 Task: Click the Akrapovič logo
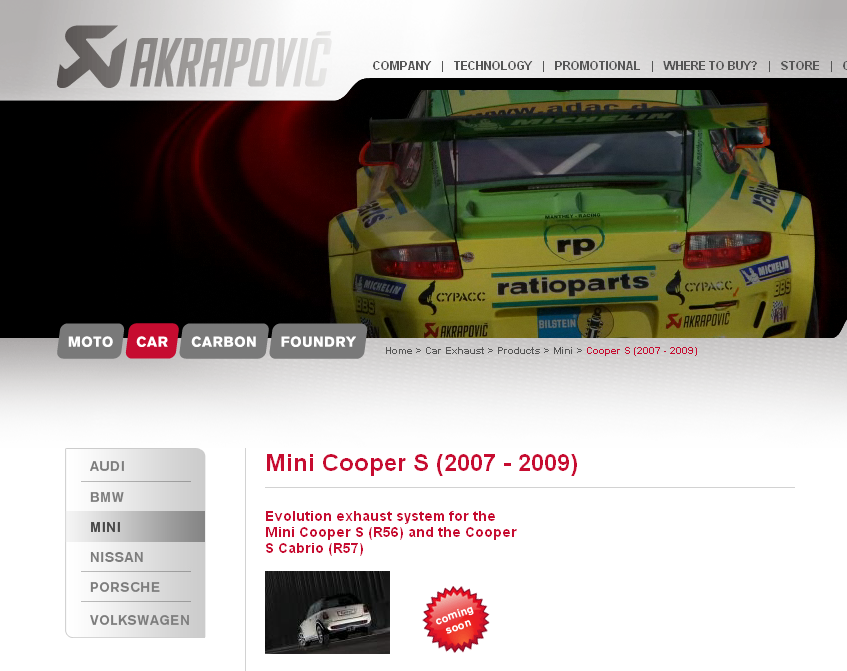click(194, 57)
